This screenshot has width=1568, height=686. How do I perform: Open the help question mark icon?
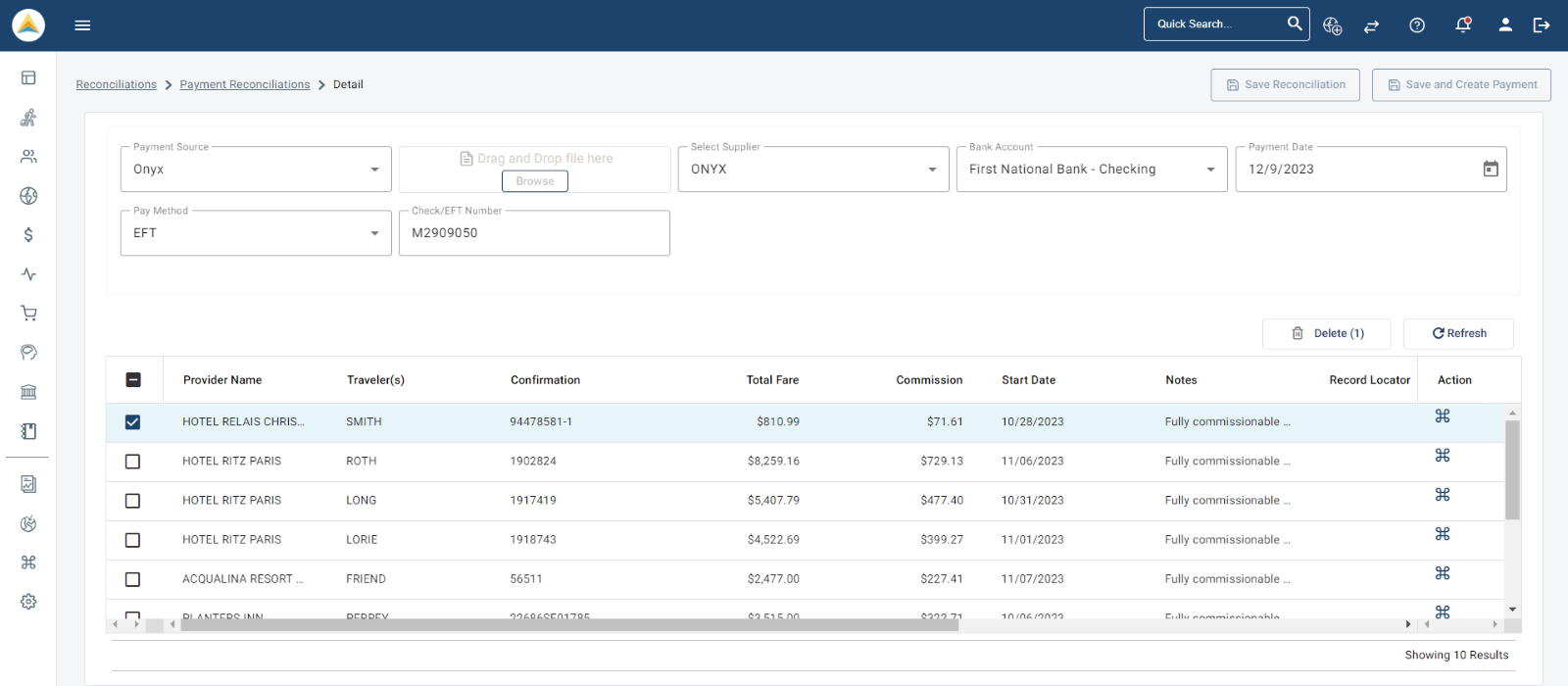coord(1417,25)
